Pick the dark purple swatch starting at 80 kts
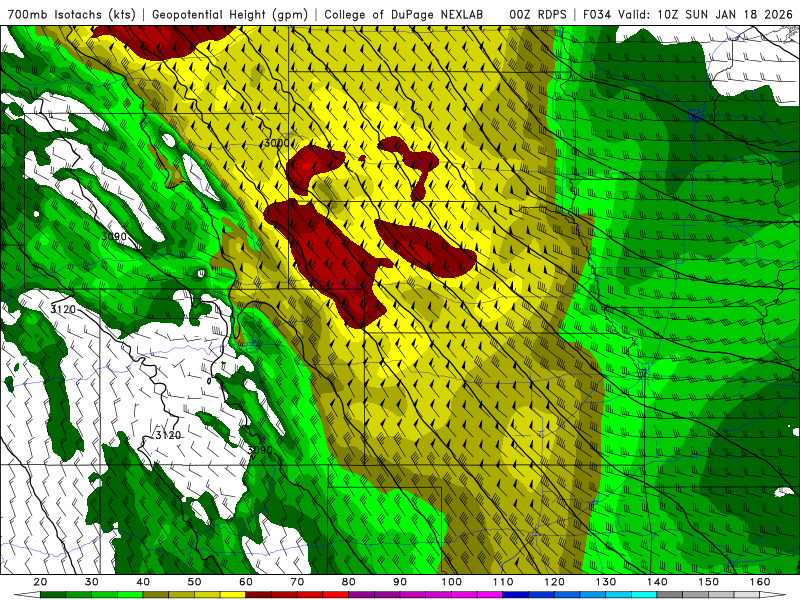Image resolution: width=800 pixels, height=600 pixels. pyautogui.click(x=361, y=595)
